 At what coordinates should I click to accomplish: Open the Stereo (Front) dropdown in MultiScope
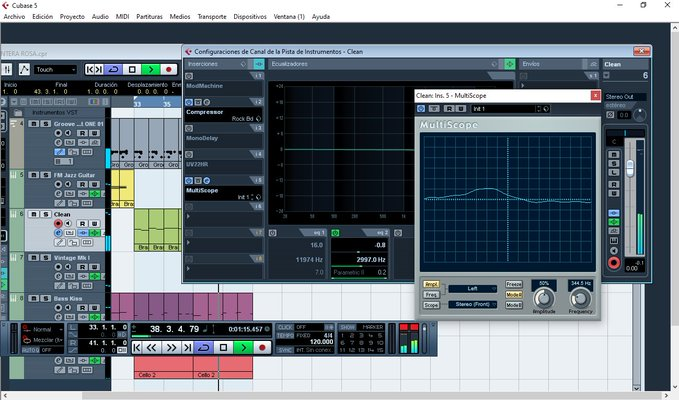[x=473, y=304]
